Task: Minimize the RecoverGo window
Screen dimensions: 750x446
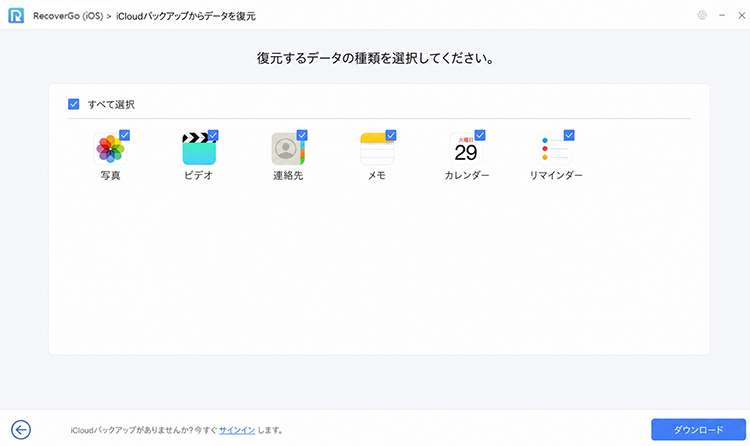Action: click(722, 15)
